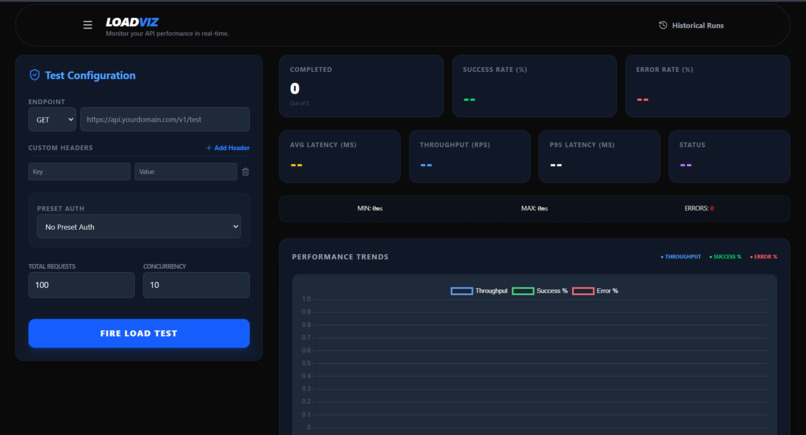The image size is (806, 435).
Task: Click the SUCCESS RATE (%) card
Action: pyautogui.click(x=535, y=86)
